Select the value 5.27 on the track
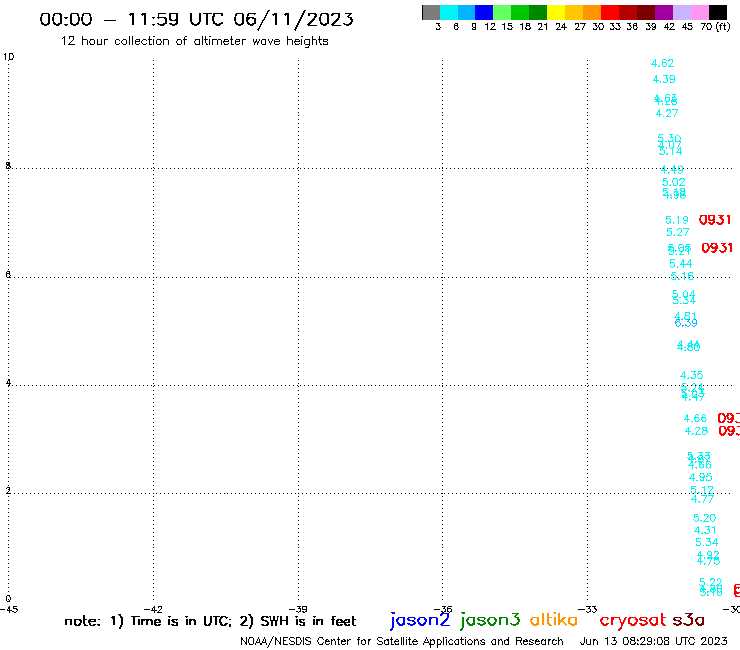This screenshot has height=650, width=740. coord(678,232)
